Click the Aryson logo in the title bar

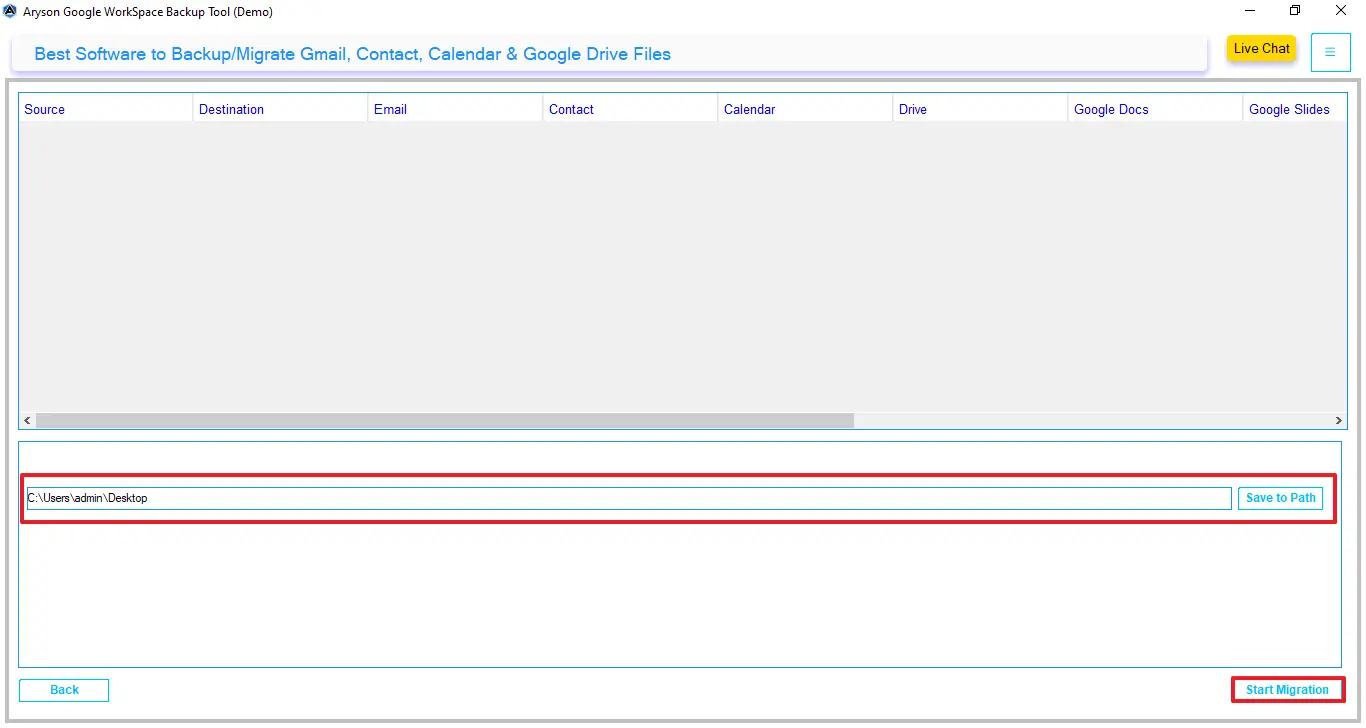click(x=10, y=11)
